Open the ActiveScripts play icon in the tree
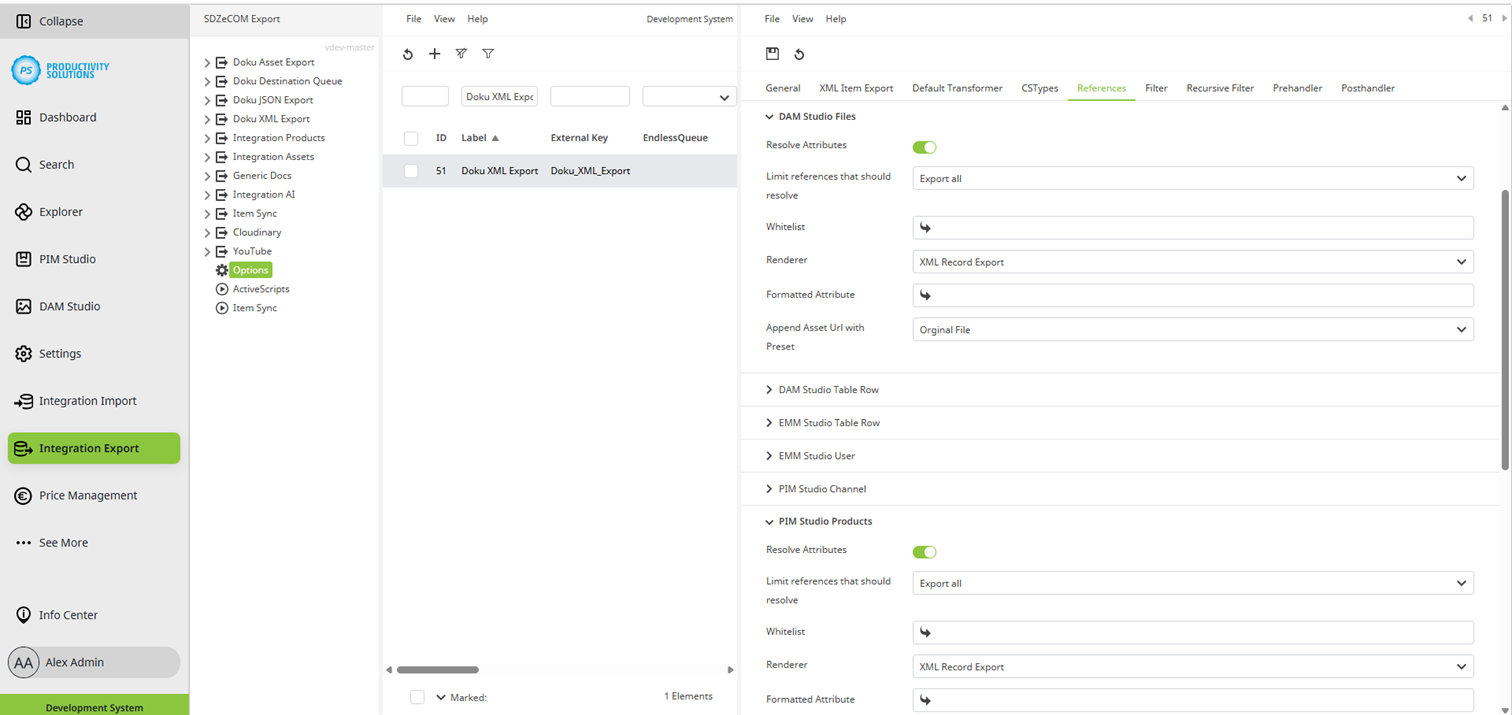Image resolution: width=1512 pixels, height=715 pixels. tap(222, 289)
